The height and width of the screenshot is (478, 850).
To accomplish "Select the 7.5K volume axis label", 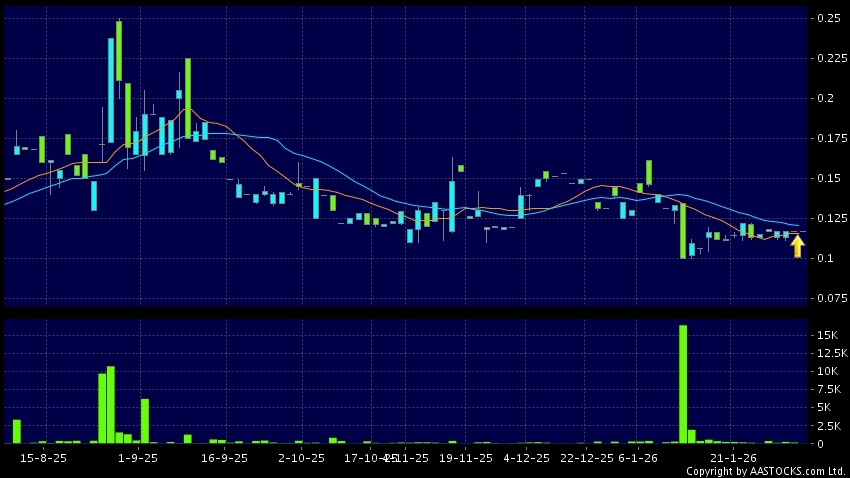I will (x=827, y=389).
